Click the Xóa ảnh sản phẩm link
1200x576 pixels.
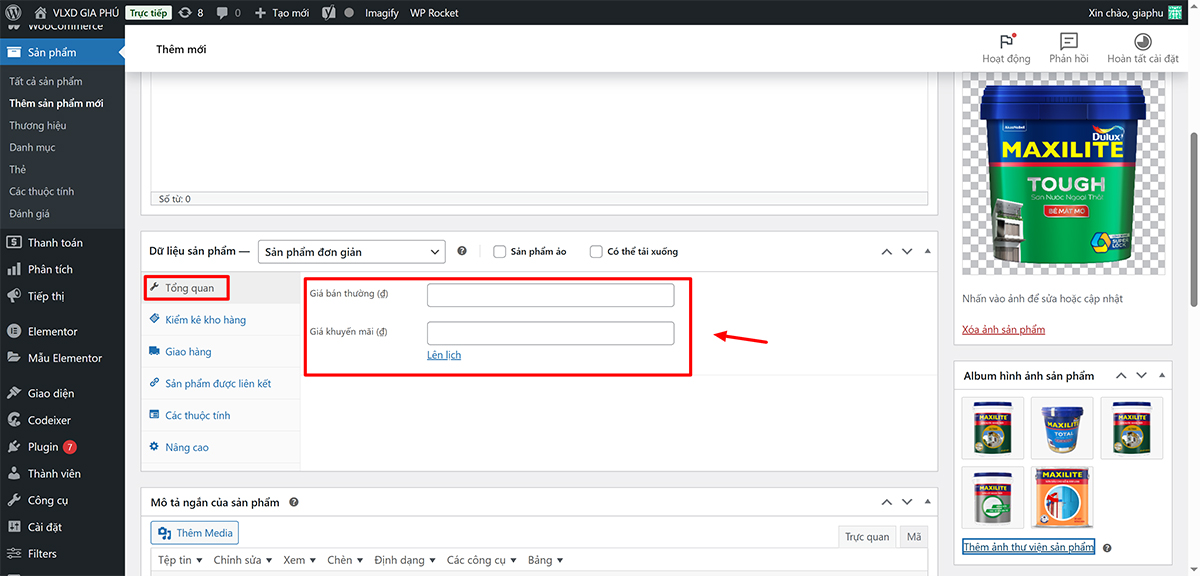1003,330
